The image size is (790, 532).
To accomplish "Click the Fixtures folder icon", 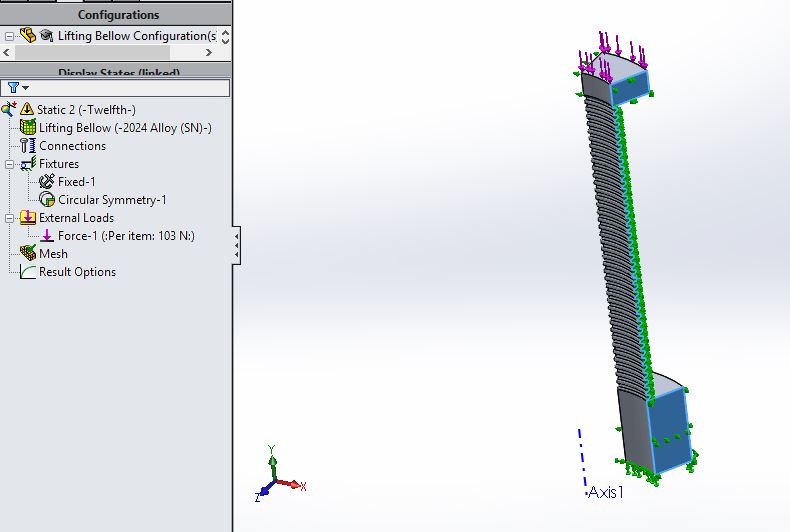I will pos(28,164).
